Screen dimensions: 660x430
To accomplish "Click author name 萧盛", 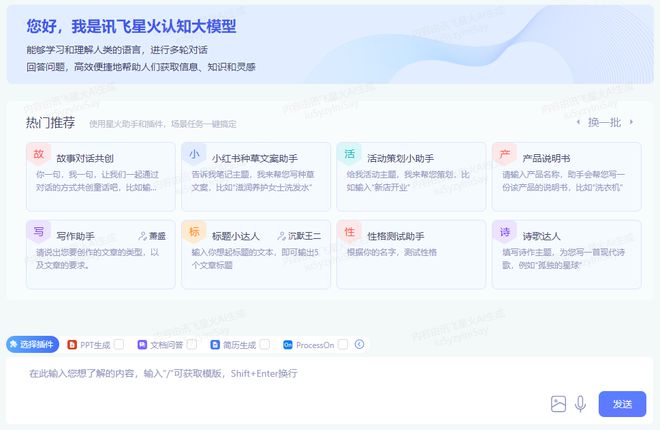I will pyautogui.click(x=157, y=236).
